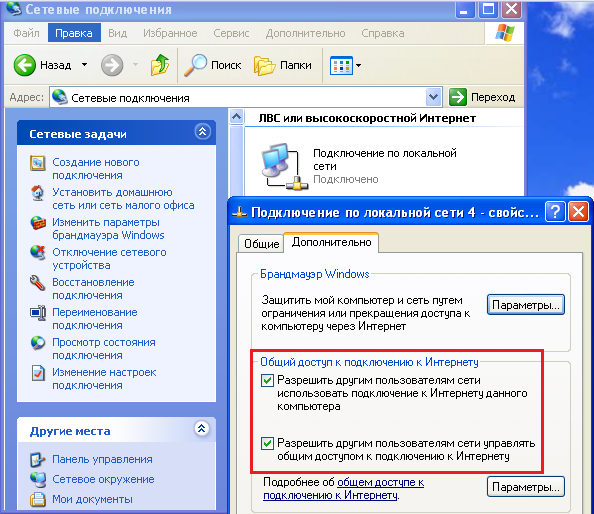Open the Избранное menu
594x514 pixels.
pyautogui.click(x=170, y=33)
